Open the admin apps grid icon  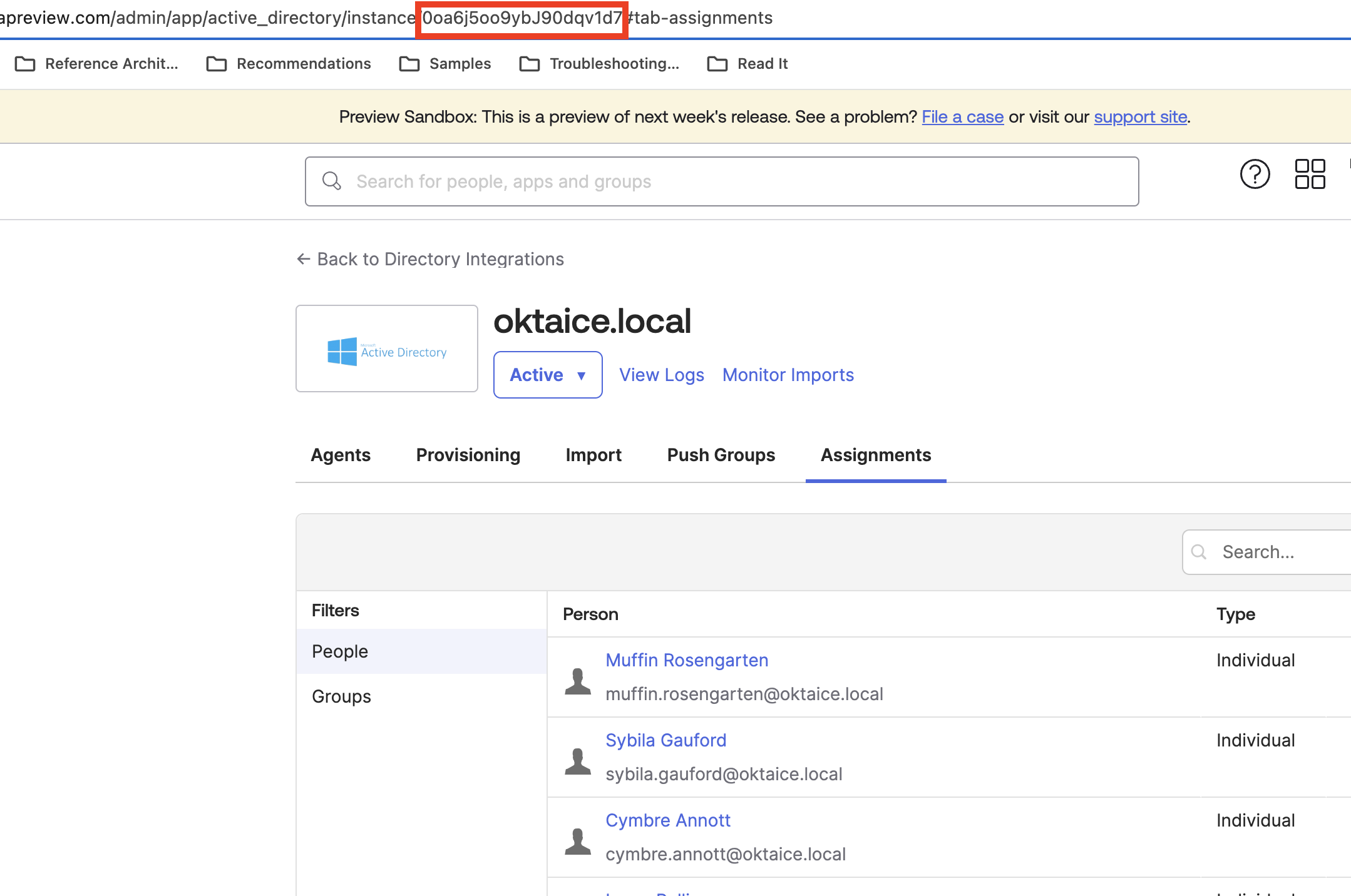click(x=1310, y=174)
